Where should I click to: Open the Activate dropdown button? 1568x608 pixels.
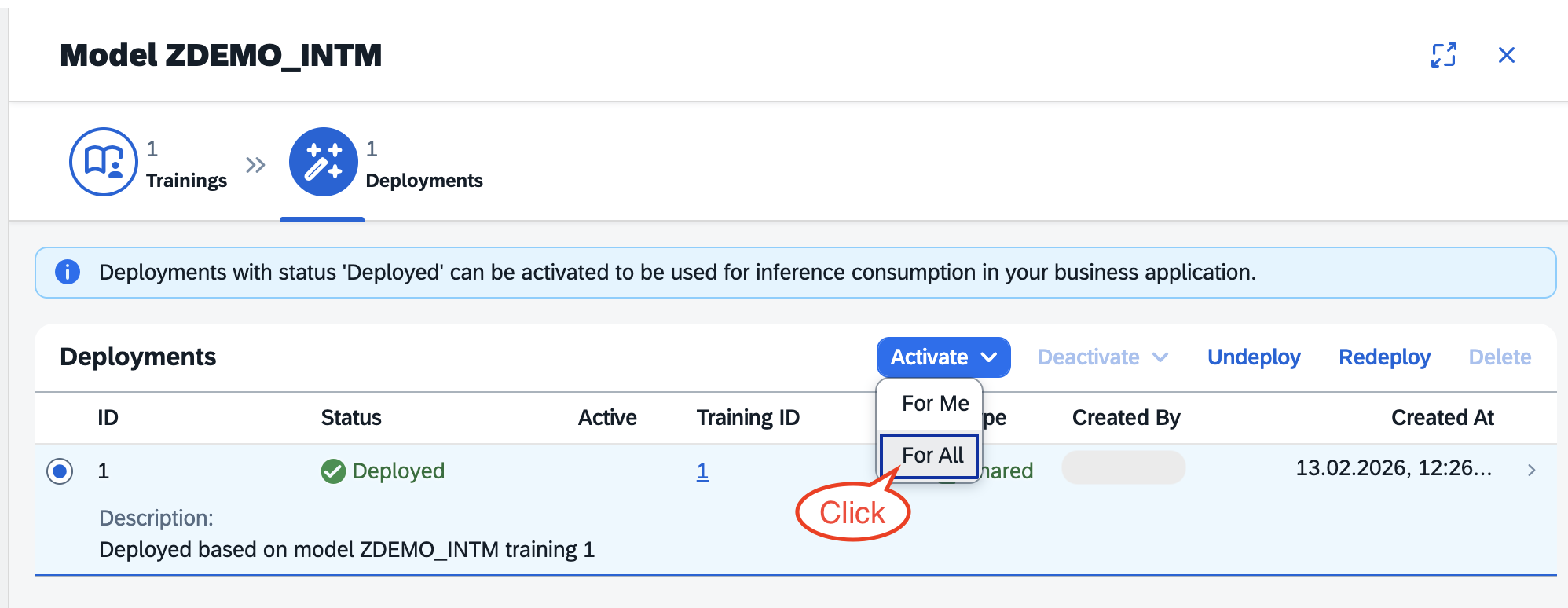click(x=943, y=357)
